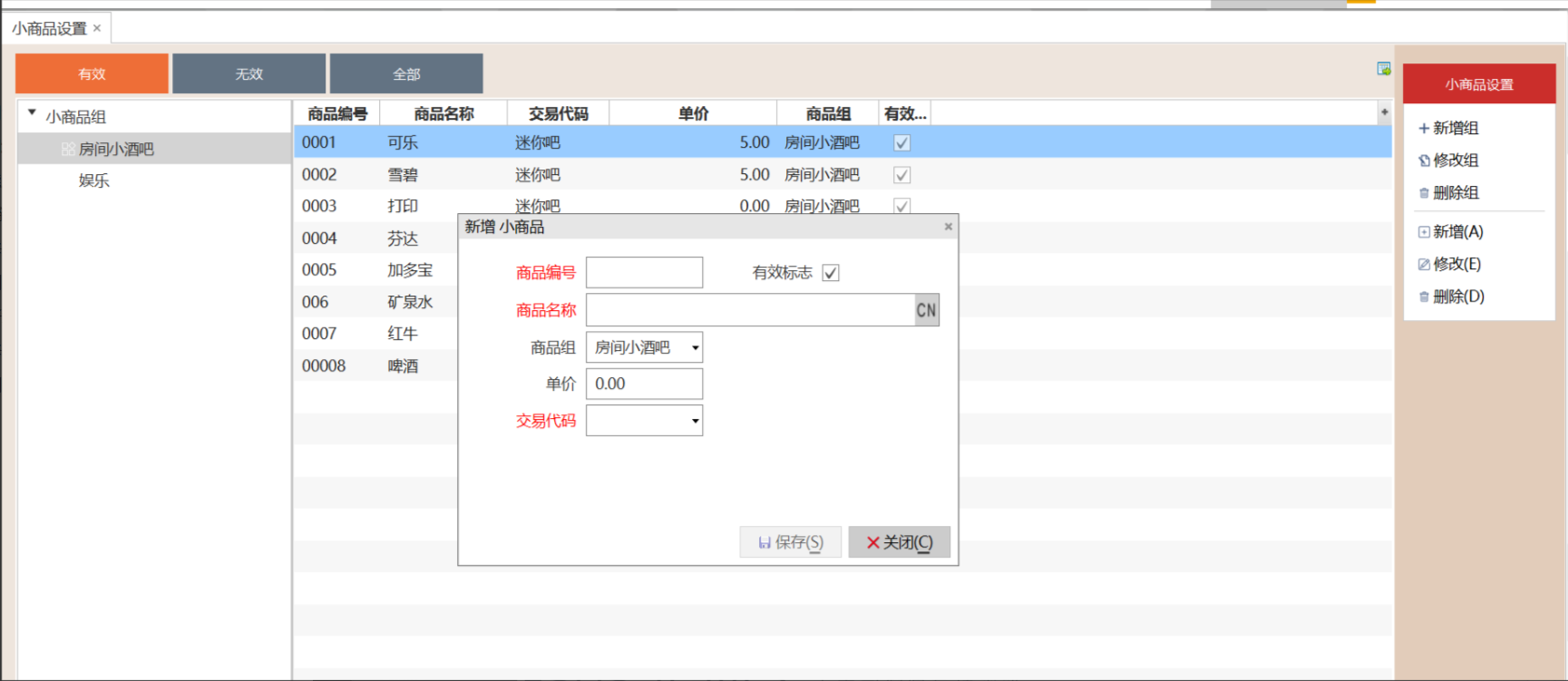
Task: Toggle the valid checkbox for 可乐 row
Action: coord(901,142)
